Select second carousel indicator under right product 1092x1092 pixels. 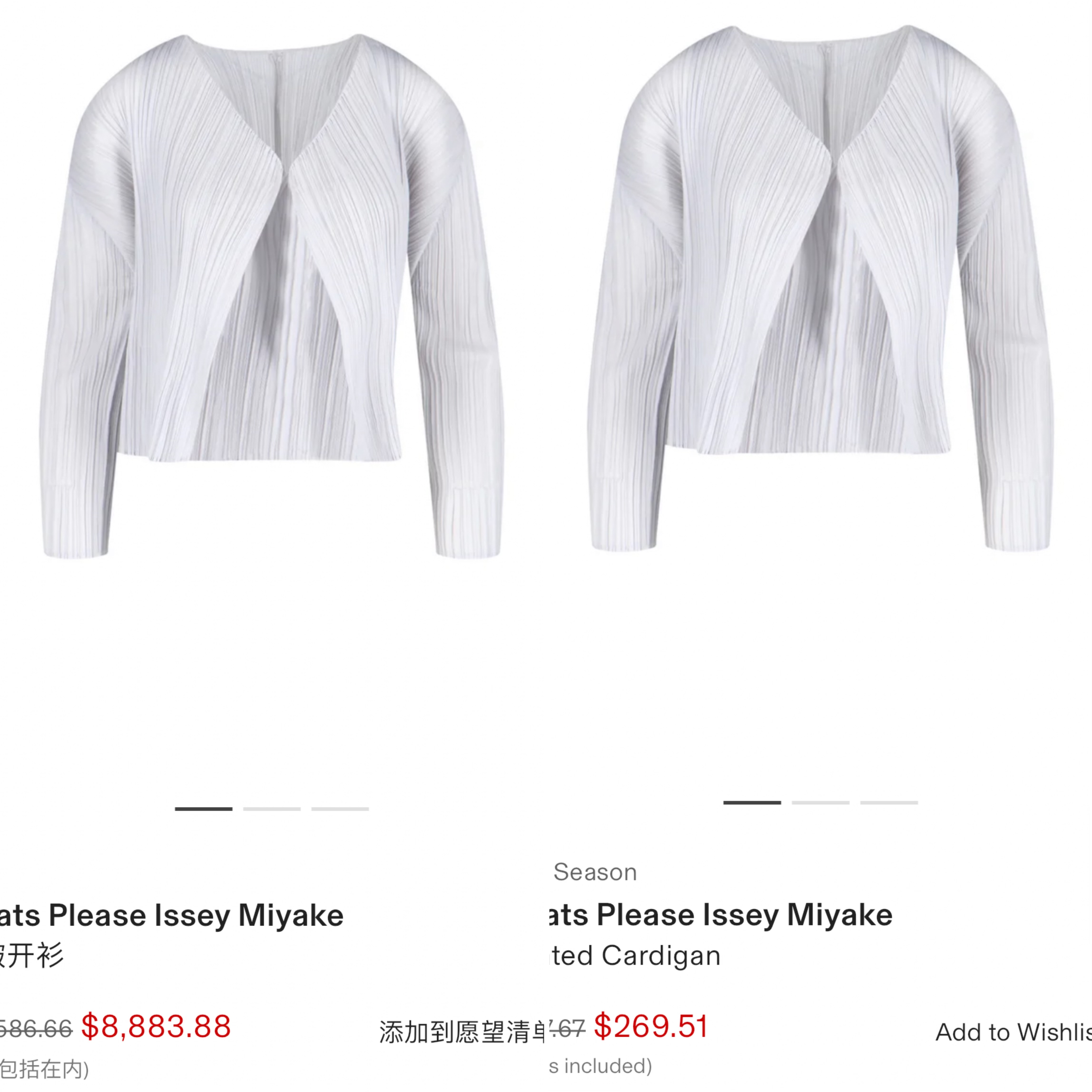click(x=821, y=803)
